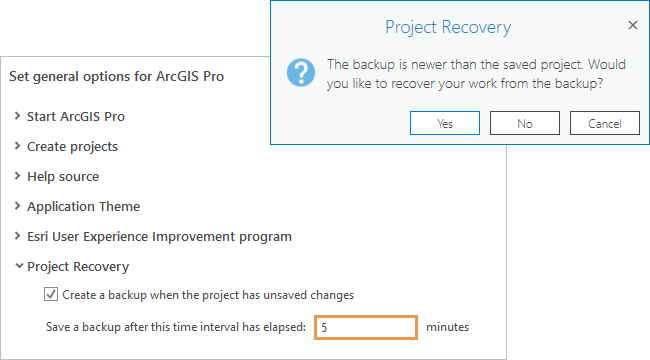
Task: Select the Help source heading
Action: (x=63, y=177)
